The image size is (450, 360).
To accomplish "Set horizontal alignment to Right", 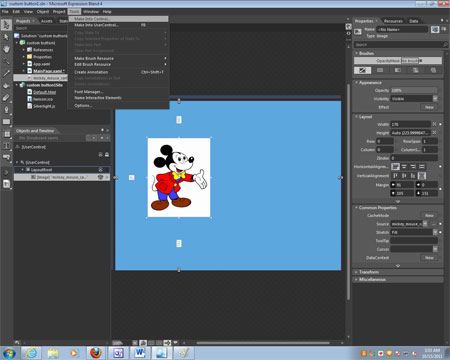I will click(x=413, y=166).
